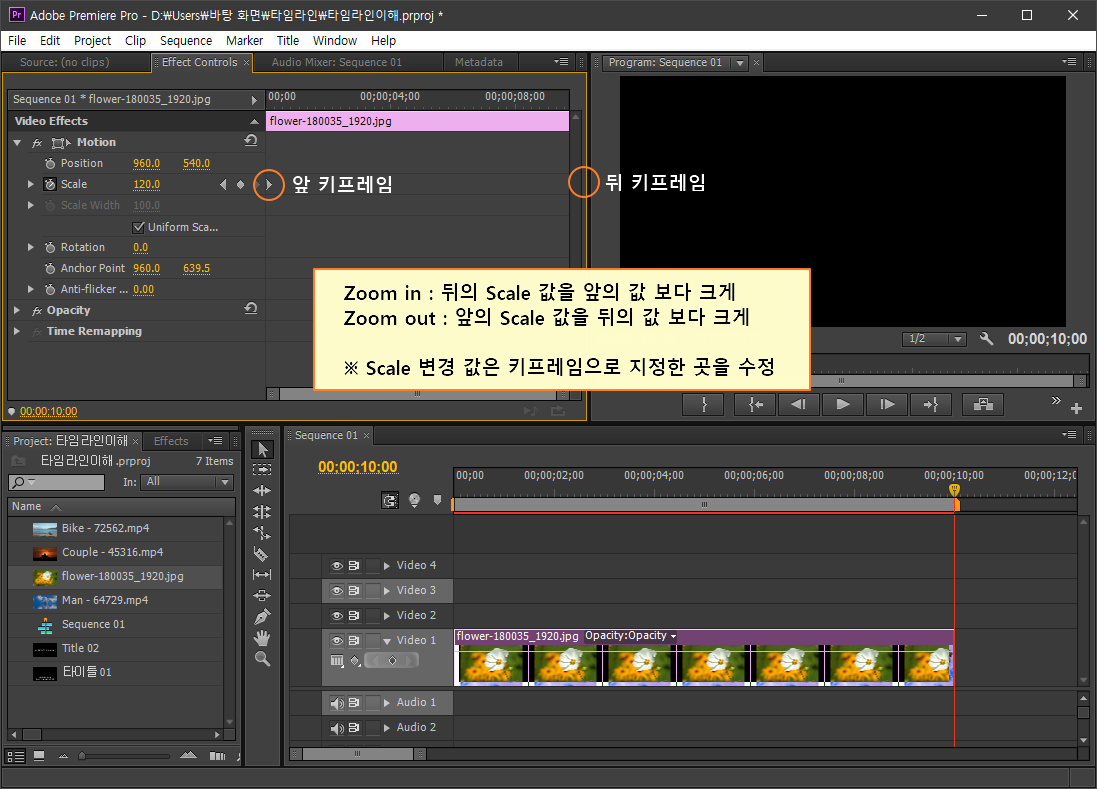1097x789 pixels.
Task: Select the Track Select tool
Action: click(x=262, y=470)
